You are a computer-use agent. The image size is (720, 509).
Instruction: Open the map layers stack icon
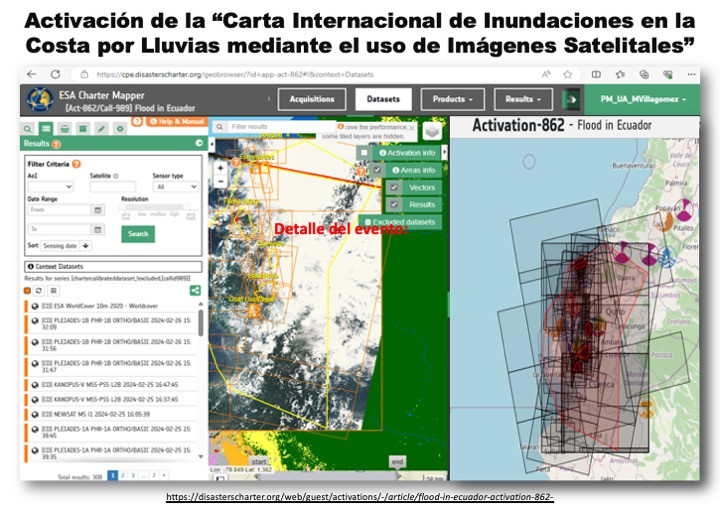(x=431, y=132)
